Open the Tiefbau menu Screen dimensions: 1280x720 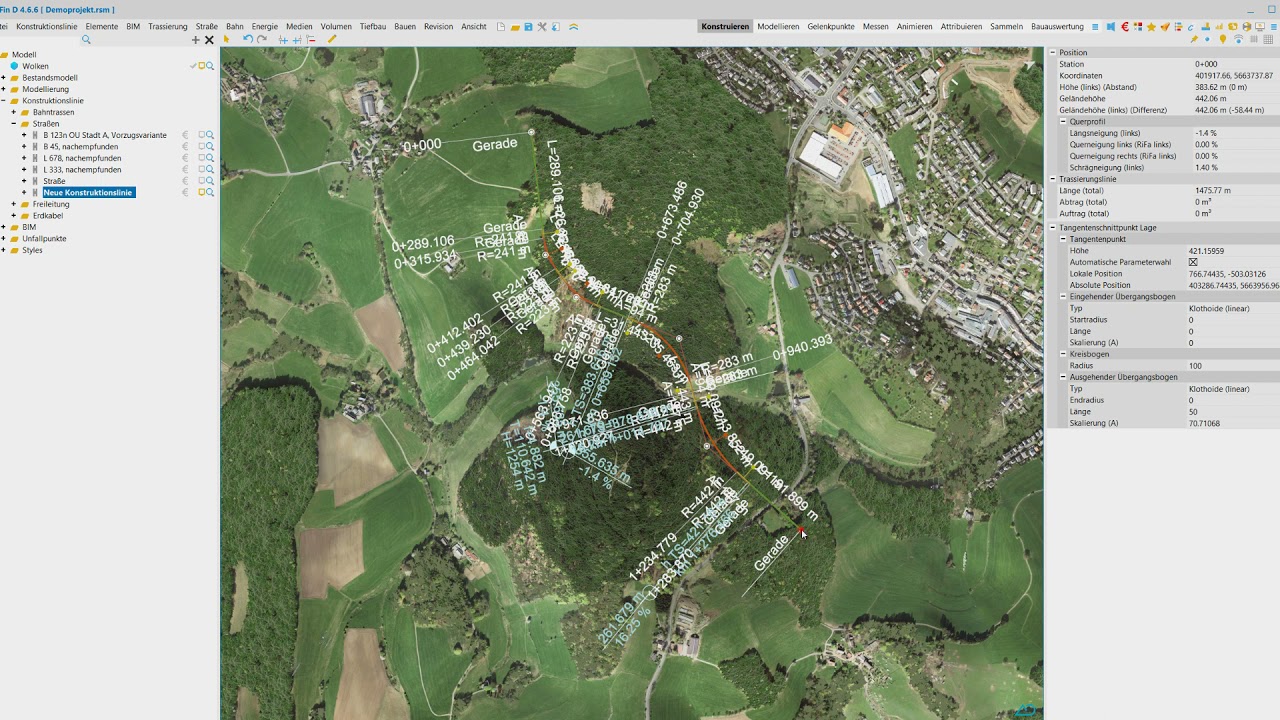(373, 27)
